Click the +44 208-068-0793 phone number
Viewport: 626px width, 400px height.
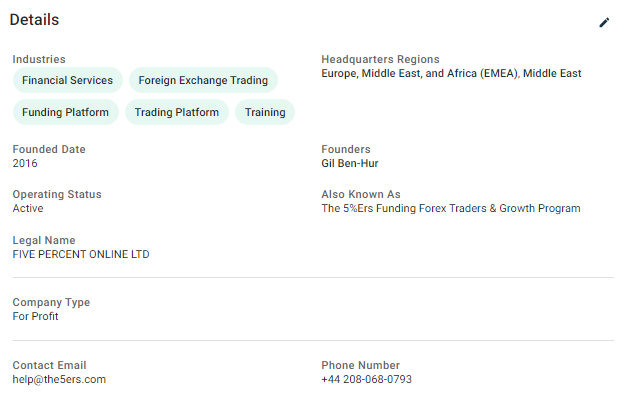(366, 379)
